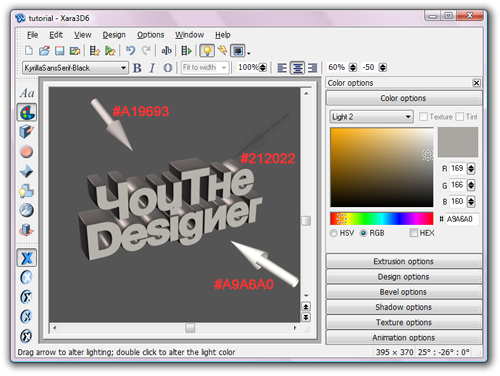Open the Window menu
Screen dimensions: 500x376
point(189,35)
